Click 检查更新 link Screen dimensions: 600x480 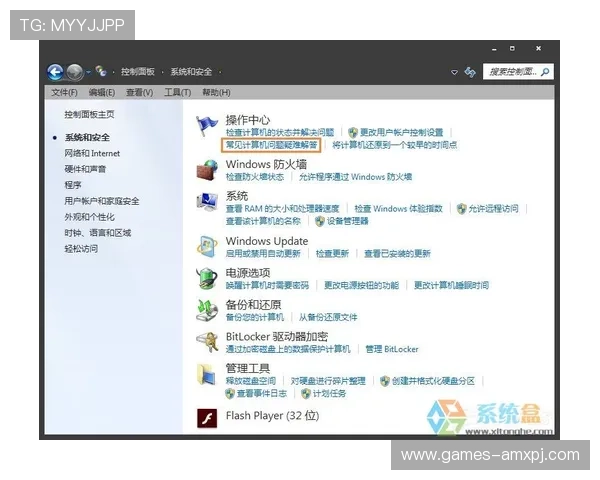coord(332,253)
